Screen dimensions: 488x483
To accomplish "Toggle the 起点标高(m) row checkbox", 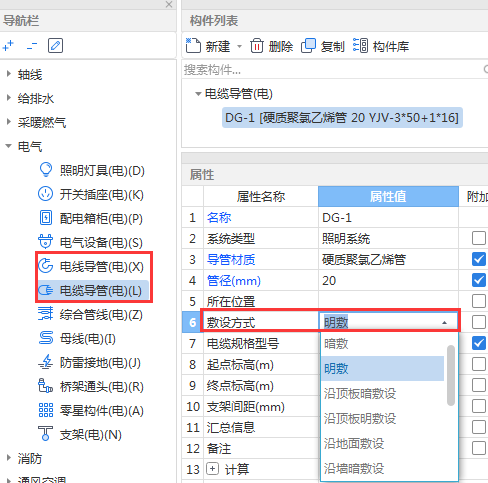I will (x=479, y=364).
